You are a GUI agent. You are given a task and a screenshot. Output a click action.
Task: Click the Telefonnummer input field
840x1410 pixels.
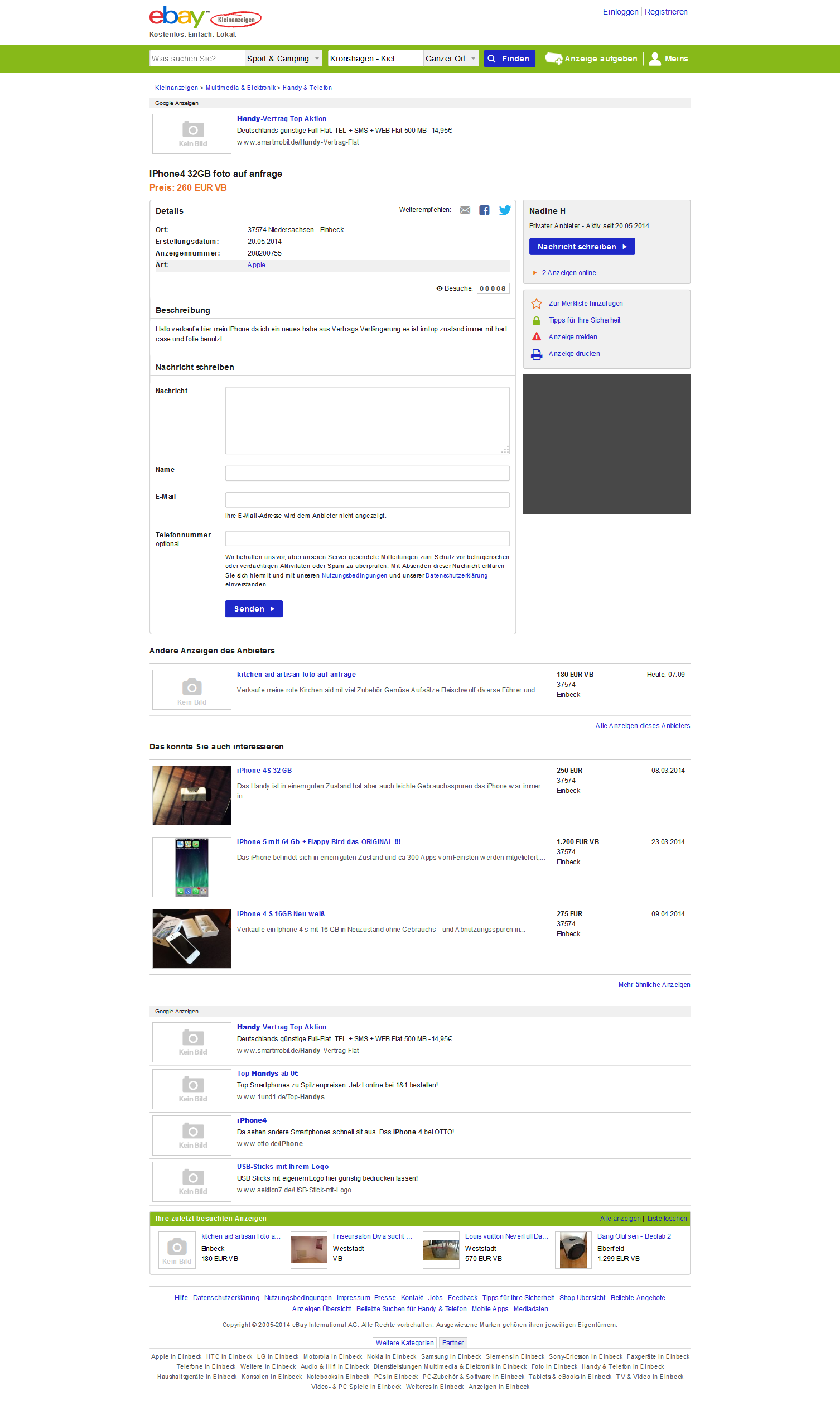(368, 538)
